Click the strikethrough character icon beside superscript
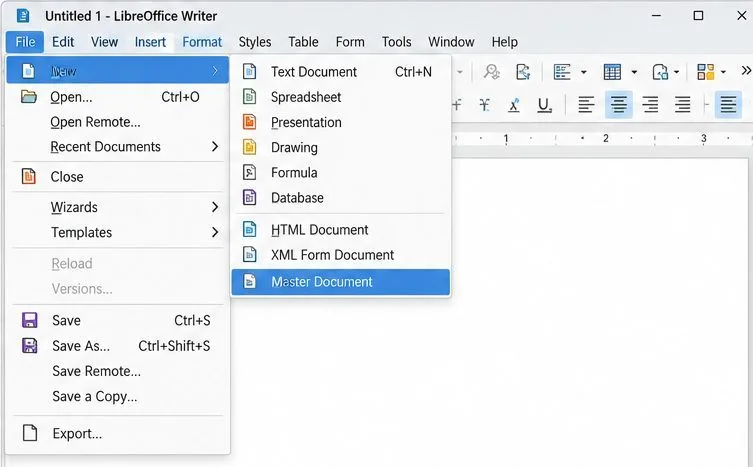753x467 pixels. 485,104
